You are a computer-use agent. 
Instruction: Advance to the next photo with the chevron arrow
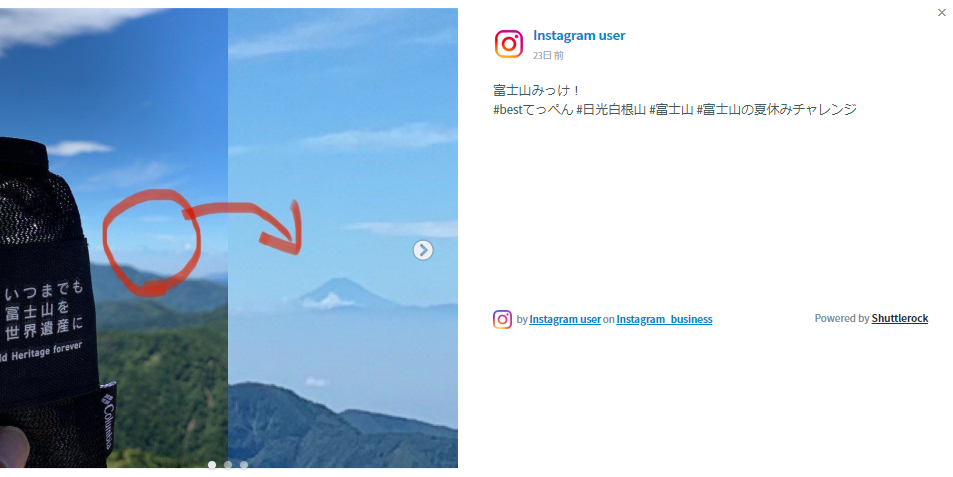(423, 250)
